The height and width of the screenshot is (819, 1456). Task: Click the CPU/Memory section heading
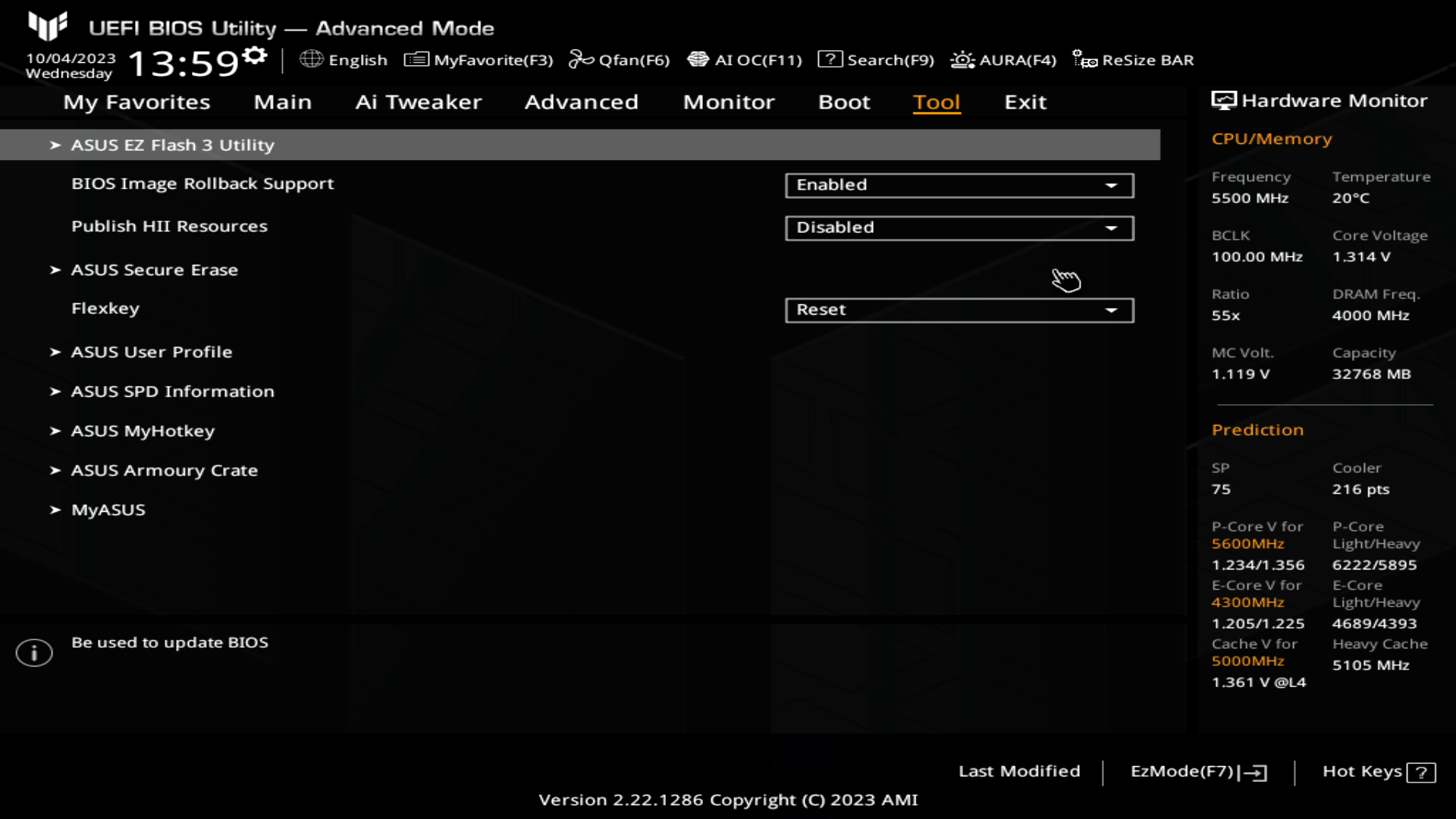pyautogui.click(x=1272, y=139)
